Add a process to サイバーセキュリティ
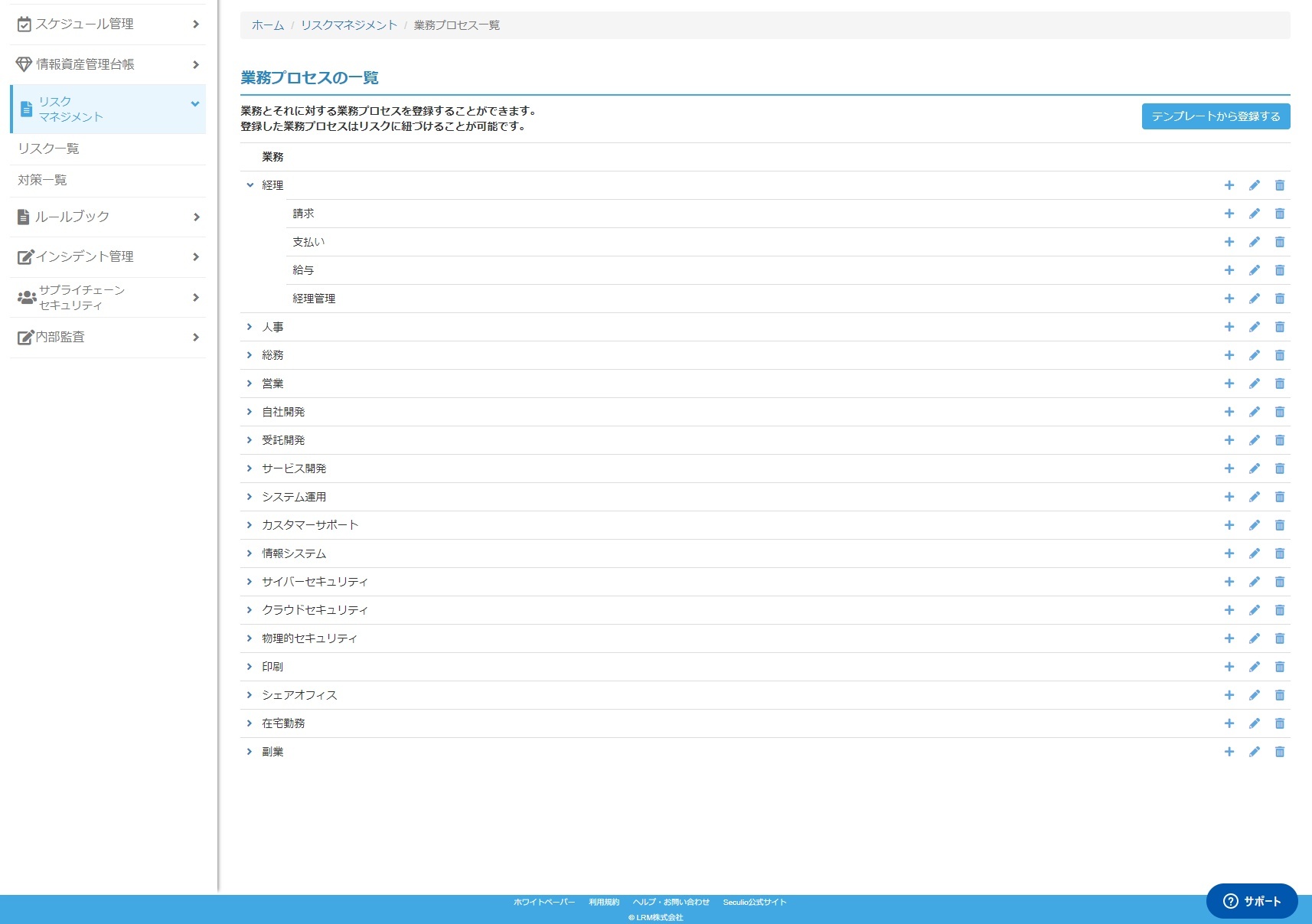The image size is (1312, 924). coord(1229,582)
